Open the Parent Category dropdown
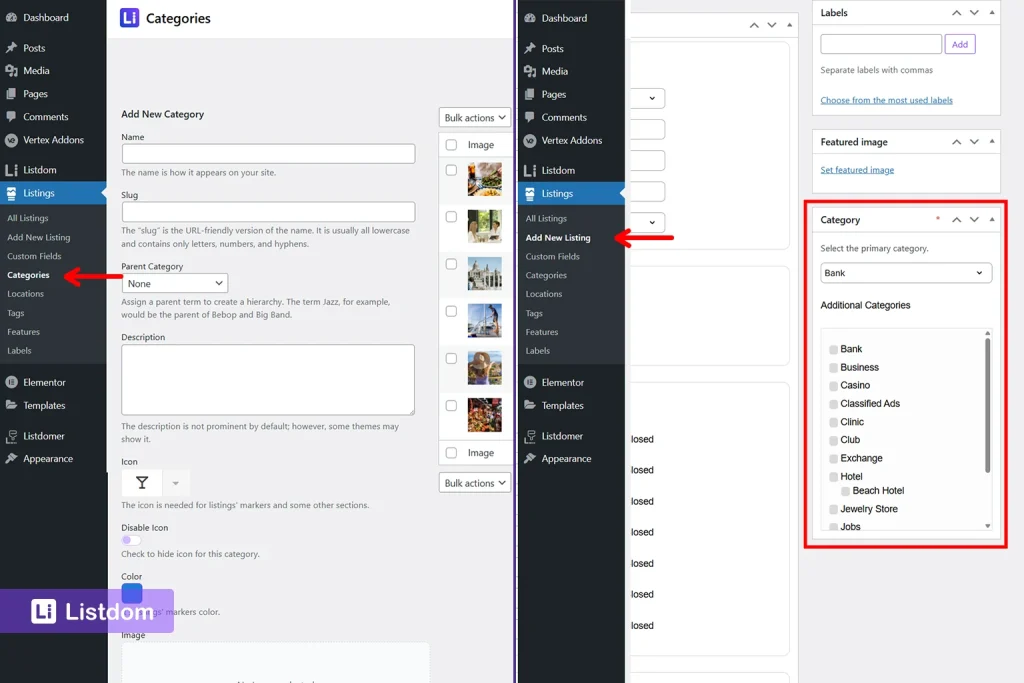This screenshot has height=683, width=1024. pos(175,283)
